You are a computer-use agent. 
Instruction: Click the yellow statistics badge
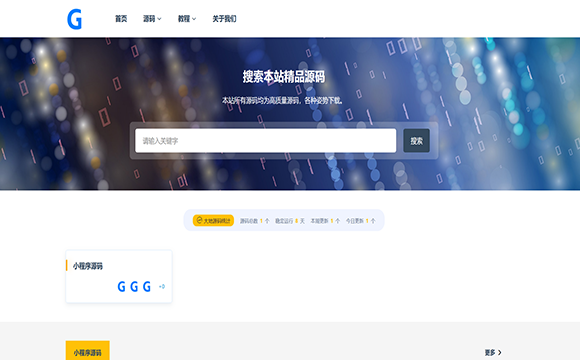(x=213, y=221)
